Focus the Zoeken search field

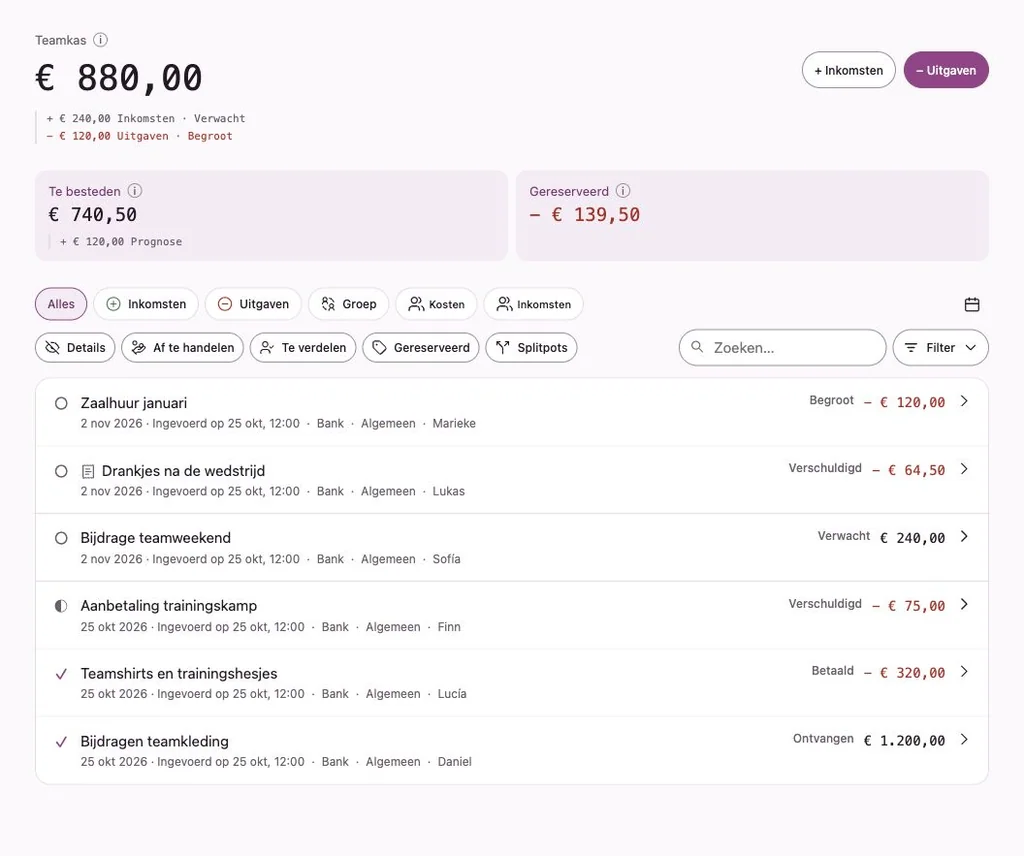coord(782,347)
